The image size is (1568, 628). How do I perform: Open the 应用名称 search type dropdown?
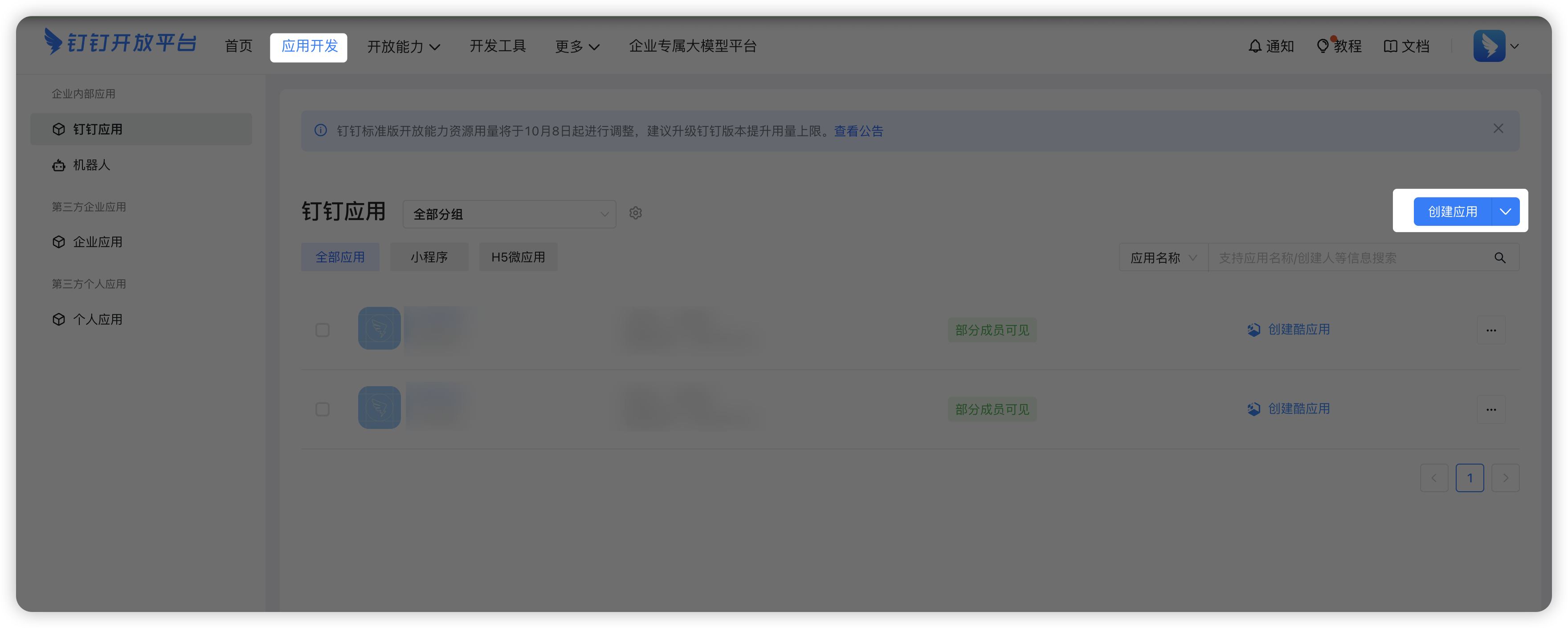[1163, 258]
